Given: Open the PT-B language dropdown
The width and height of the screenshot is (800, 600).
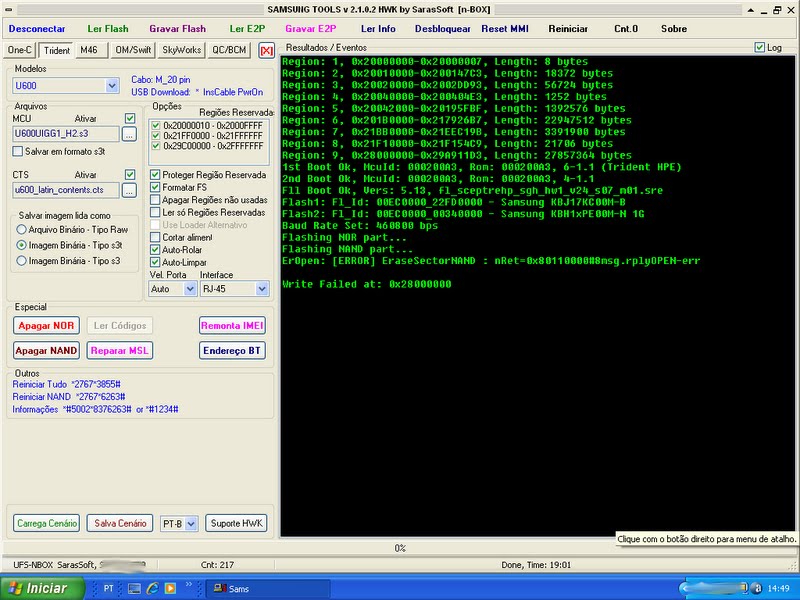Looking at the screenshot, I should tap(179, 523).
